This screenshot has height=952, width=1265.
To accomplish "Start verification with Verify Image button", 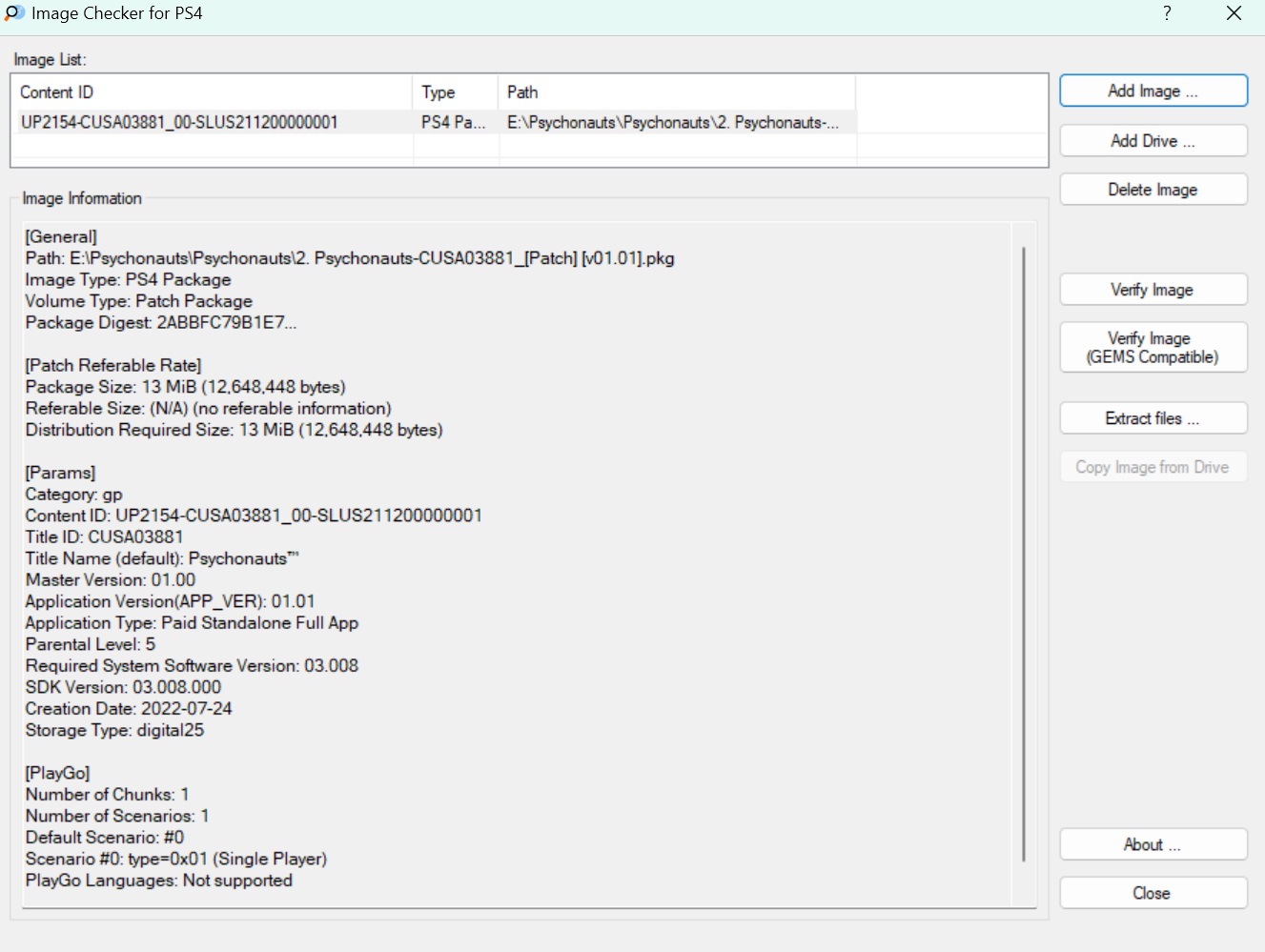I will click(x=1153, y=290).
